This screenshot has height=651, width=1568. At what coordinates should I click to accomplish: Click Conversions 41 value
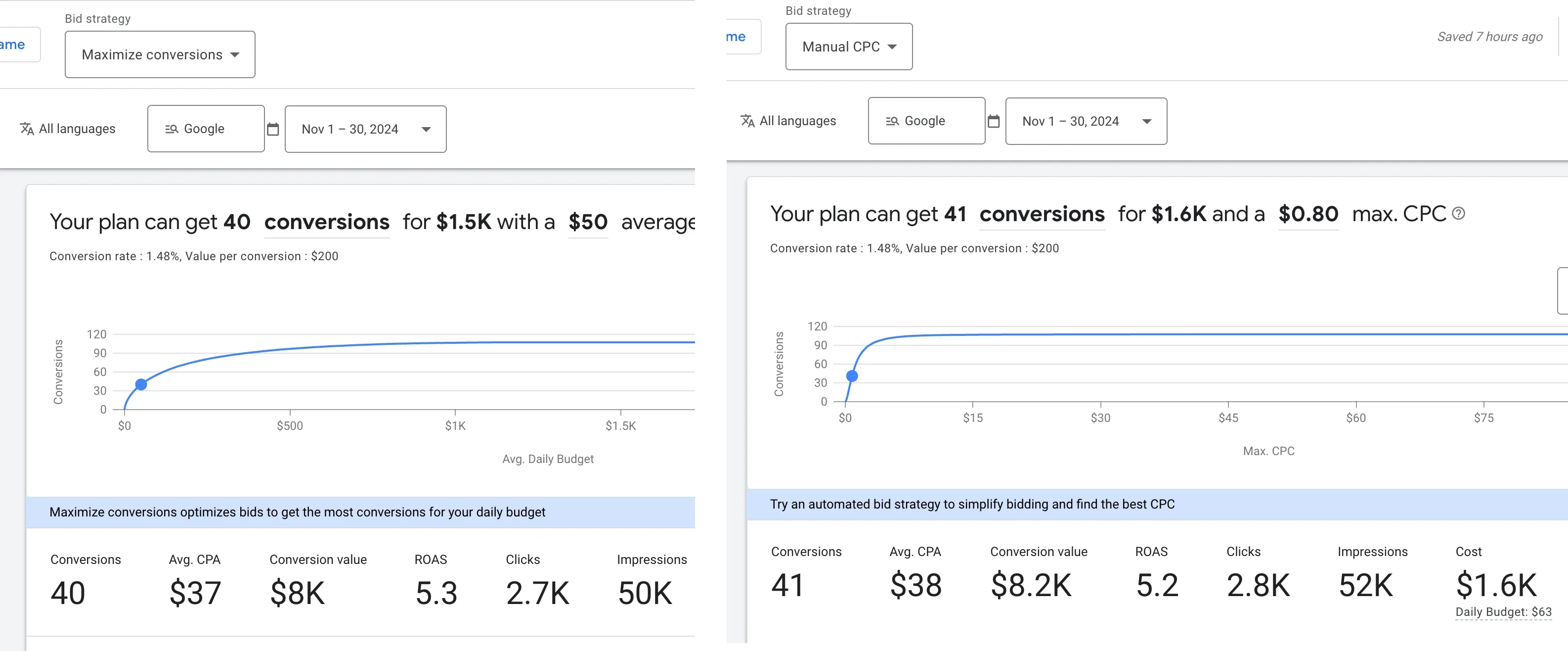(787, 585)
